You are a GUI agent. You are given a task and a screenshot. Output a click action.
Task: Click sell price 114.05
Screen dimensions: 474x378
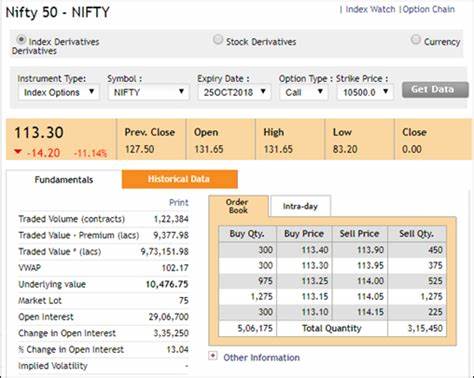coord(370,297)
